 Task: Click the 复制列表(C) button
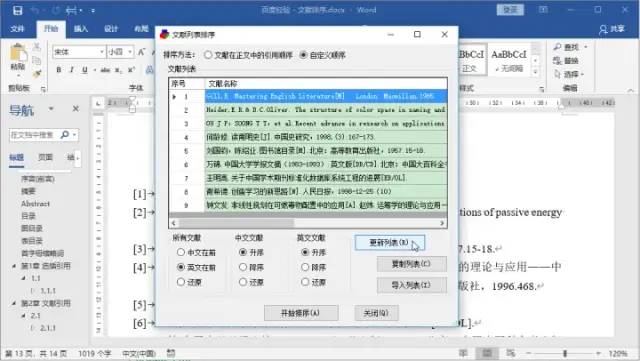[x=411, y=264]
